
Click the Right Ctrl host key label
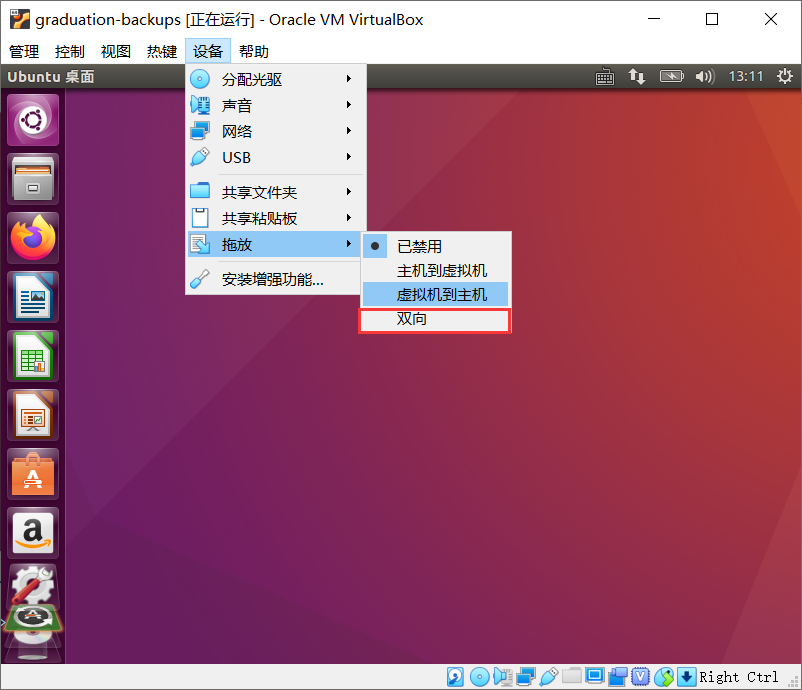point(739,677)
